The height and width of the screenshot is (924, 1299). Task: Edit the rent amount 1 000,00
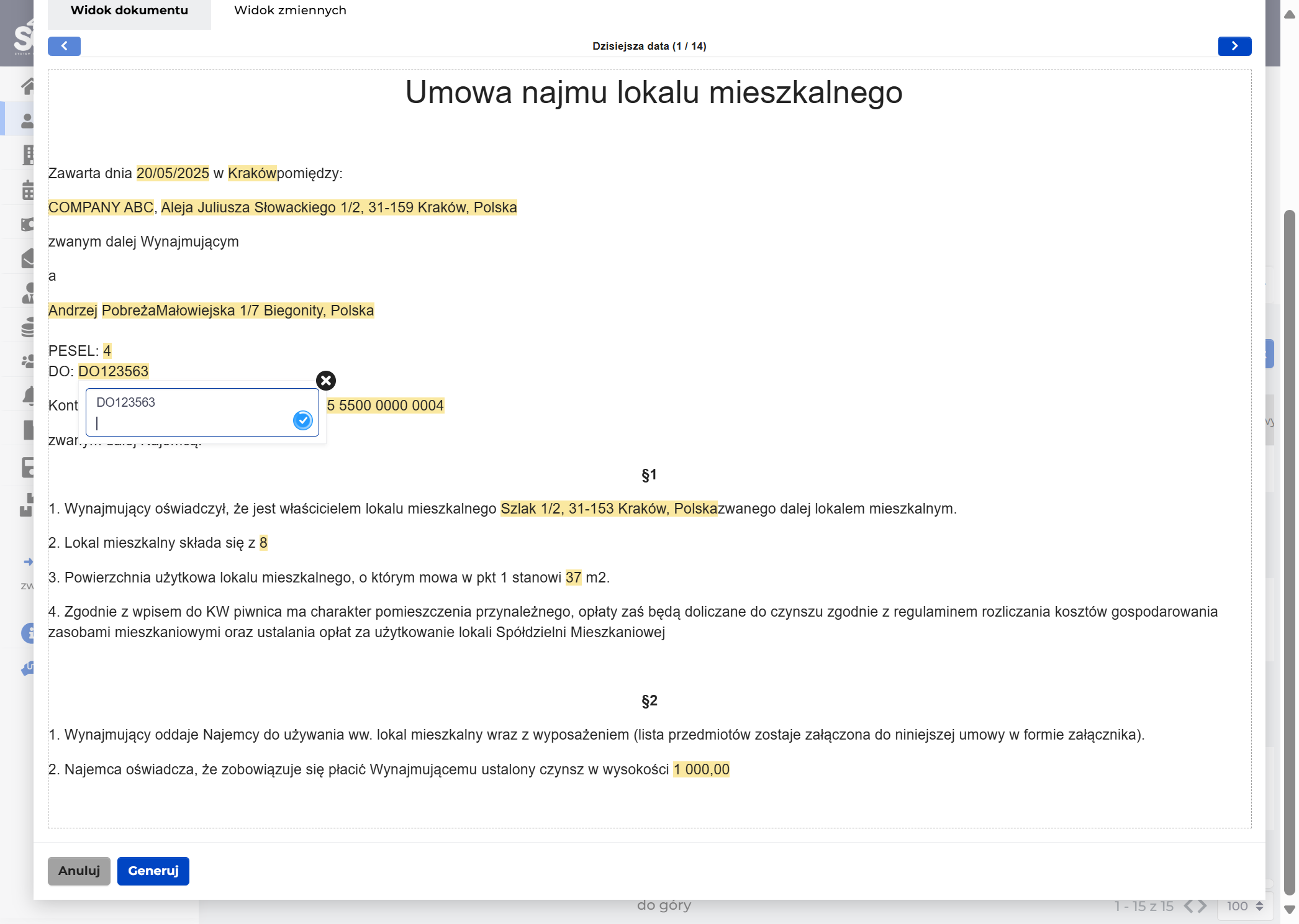tap(701, 769)
